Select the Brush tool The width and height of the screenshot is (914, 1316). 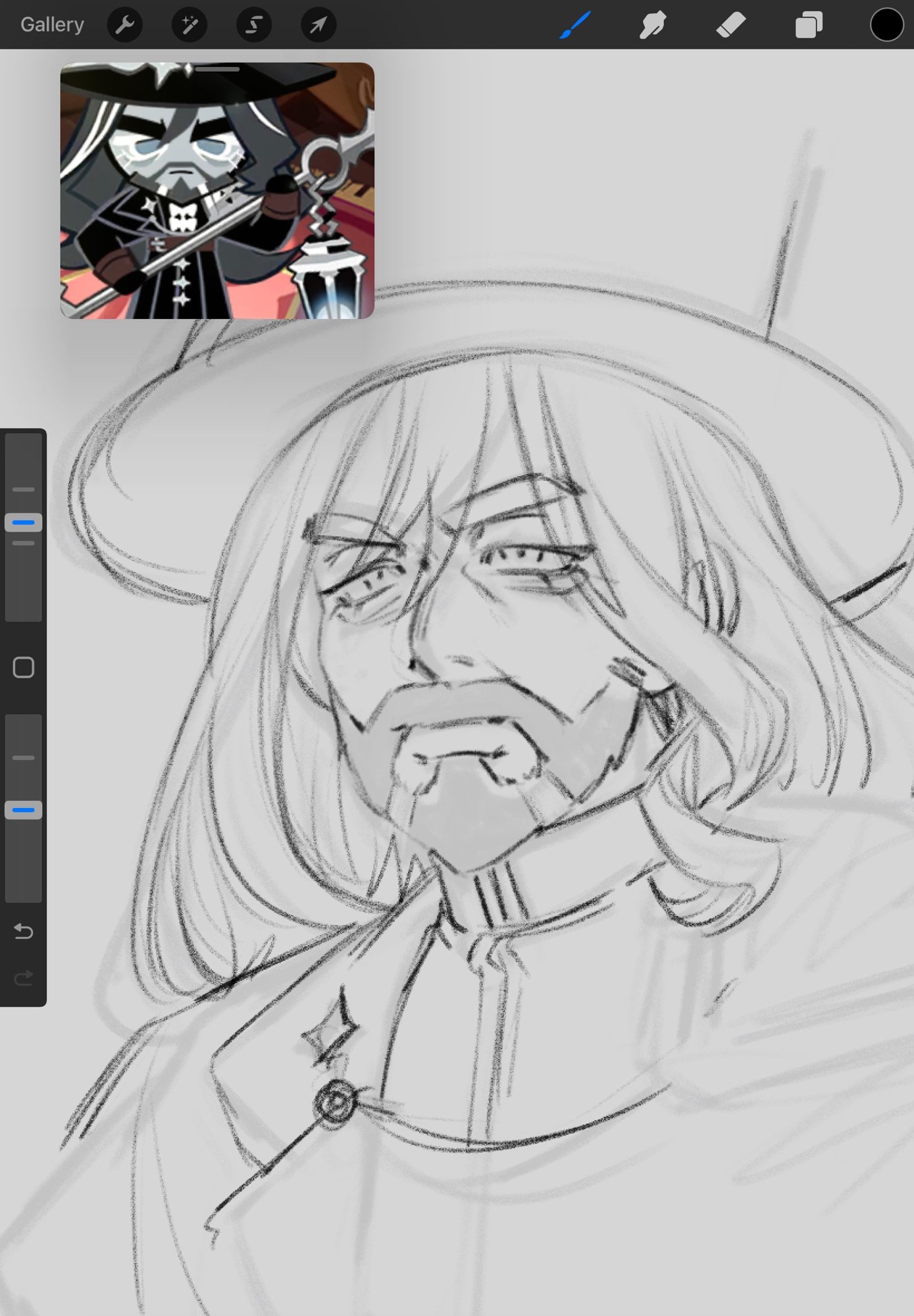(575, 25)
